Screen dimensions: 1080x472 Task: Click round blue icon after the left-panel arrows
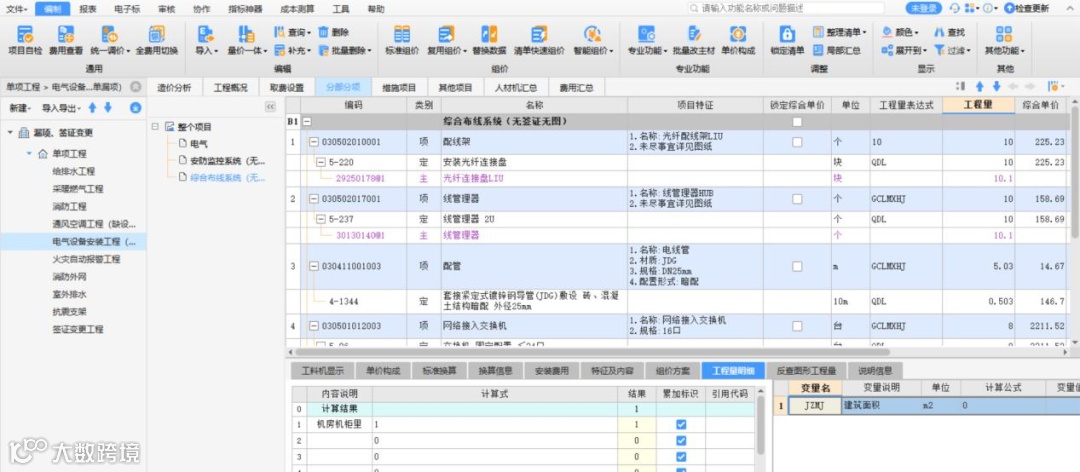135,108
